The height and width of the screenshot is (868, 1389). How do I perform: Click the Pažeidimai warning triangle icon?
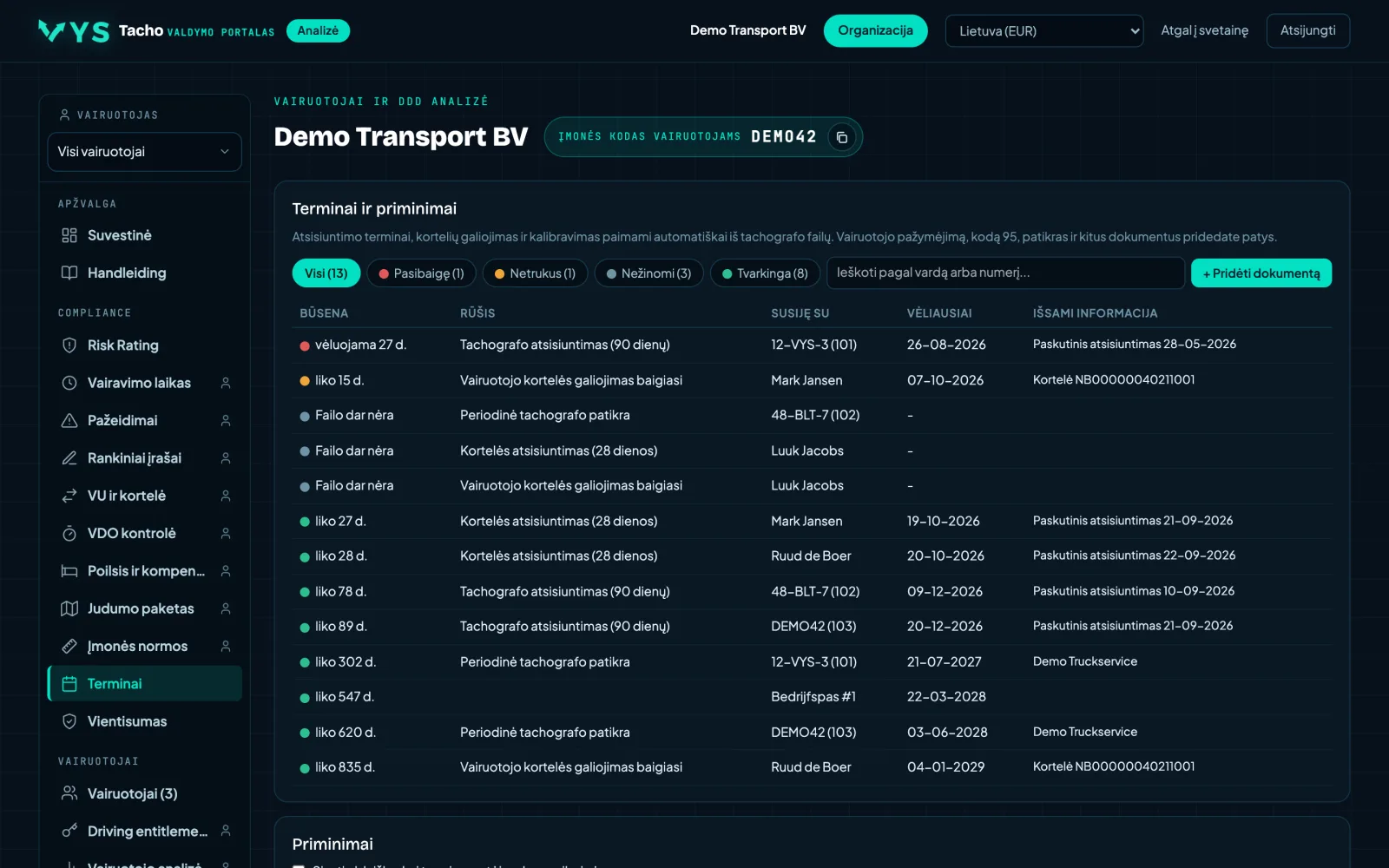[69, 420]
